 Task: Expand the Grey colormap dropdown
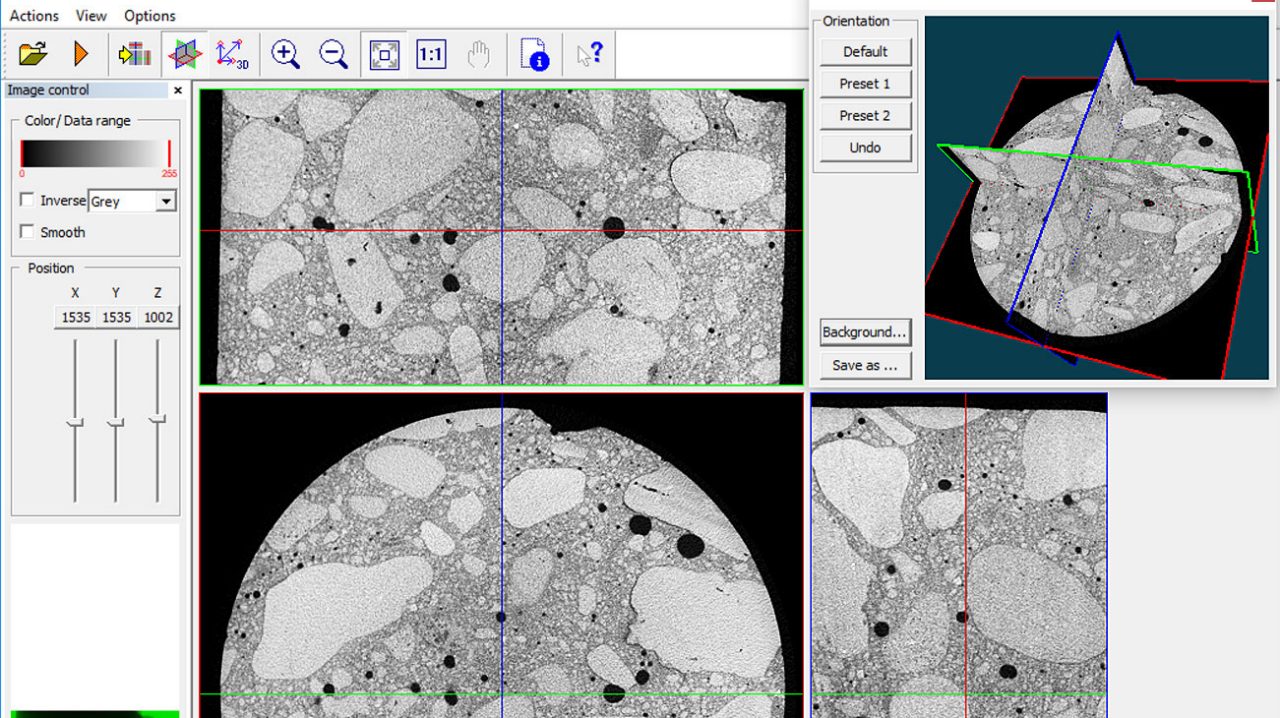coord(166,202)
